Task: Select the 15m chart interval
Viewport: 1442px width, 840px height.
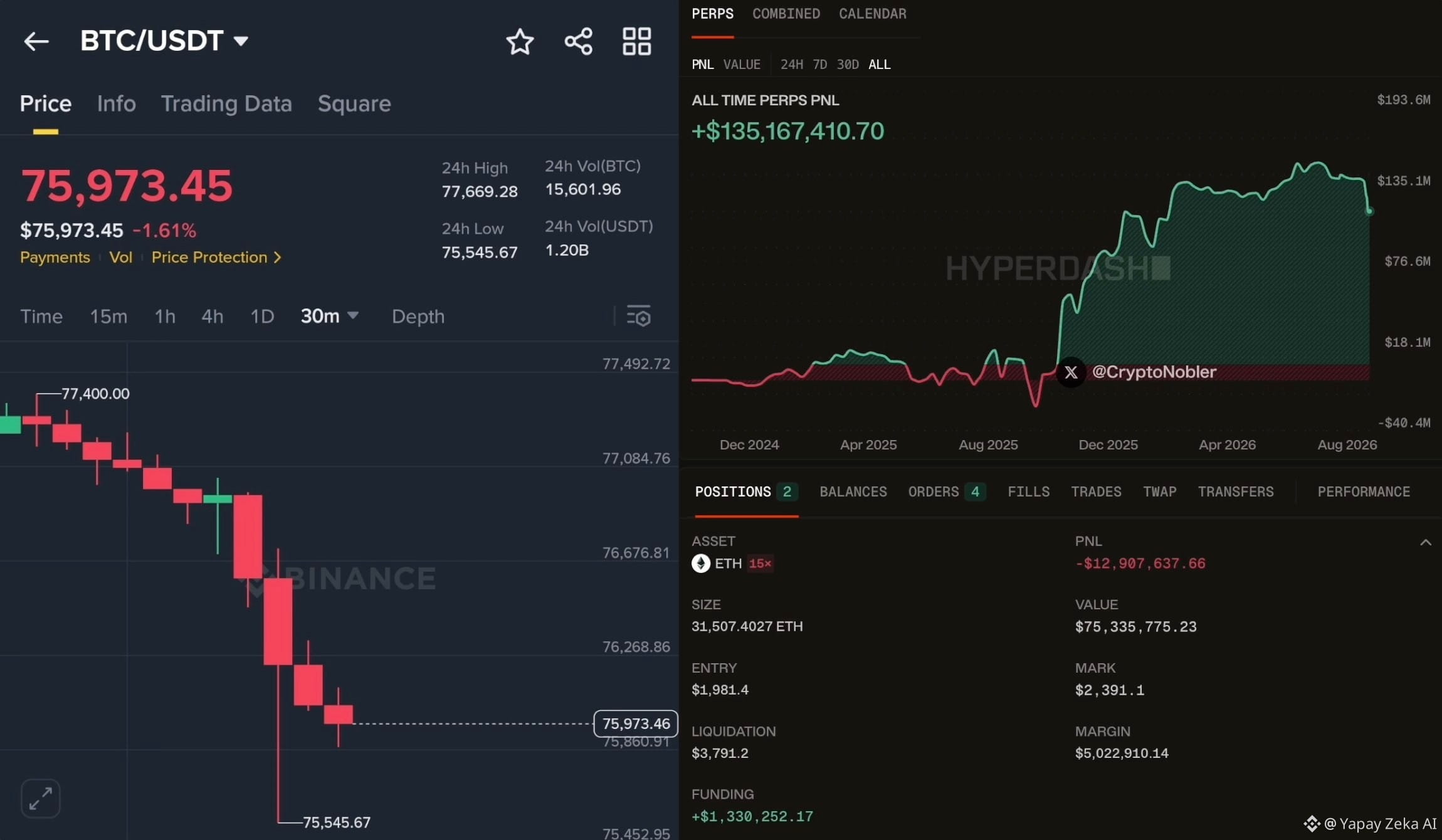Action: [108, 316]
